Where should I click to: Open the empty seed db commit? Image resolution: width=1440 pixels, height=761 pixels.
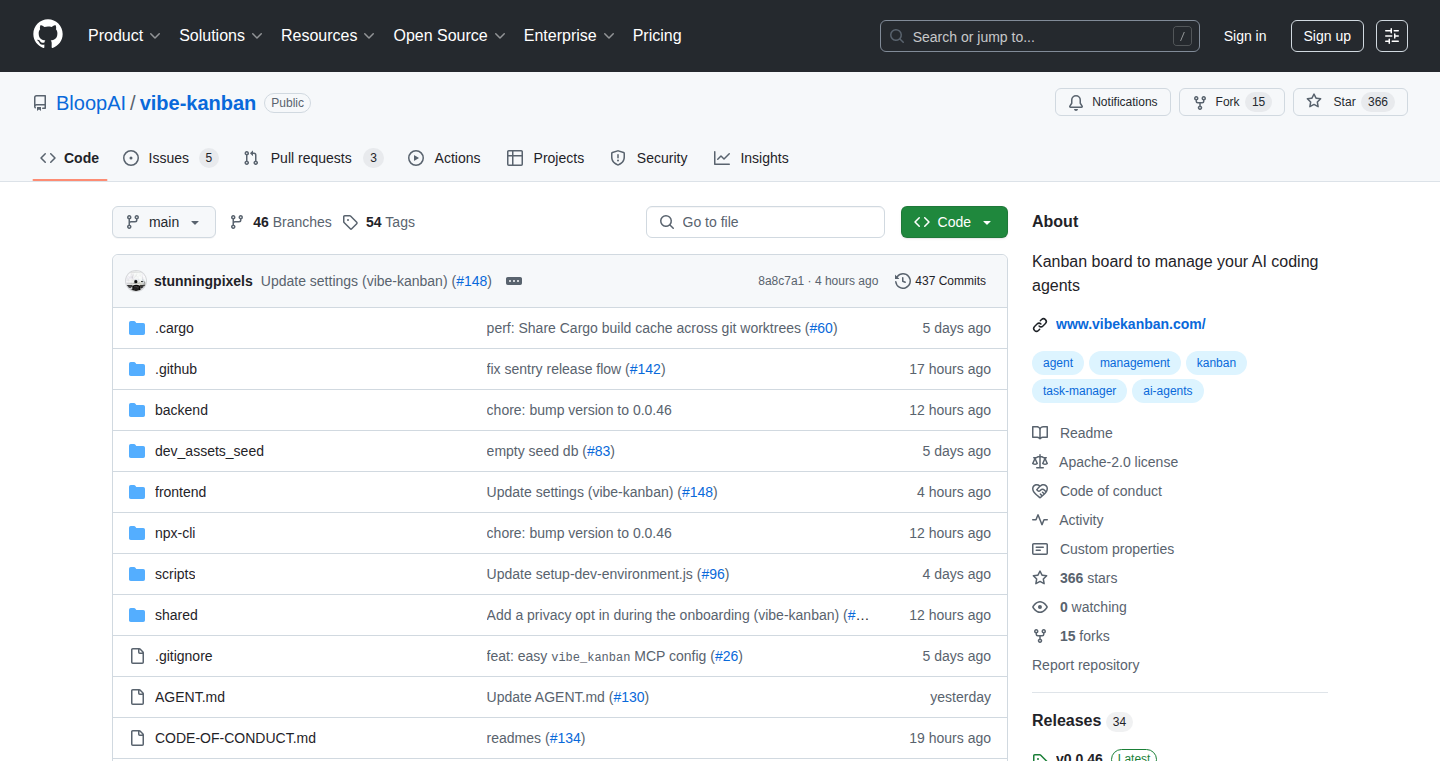pos(532,451)
